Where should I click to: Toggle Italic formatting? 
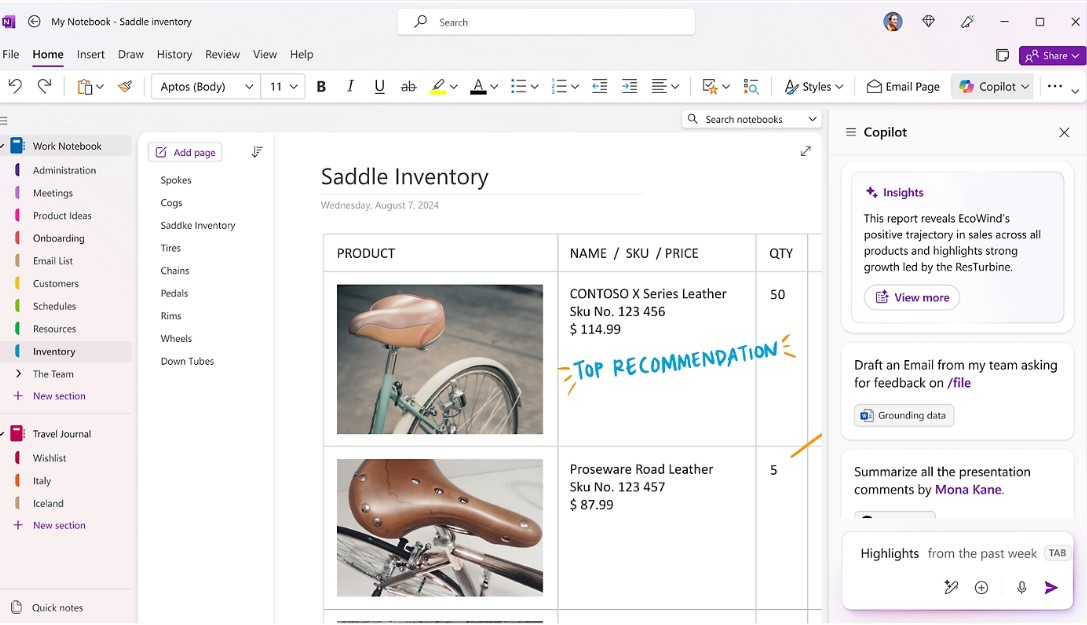tap(350, 87)
